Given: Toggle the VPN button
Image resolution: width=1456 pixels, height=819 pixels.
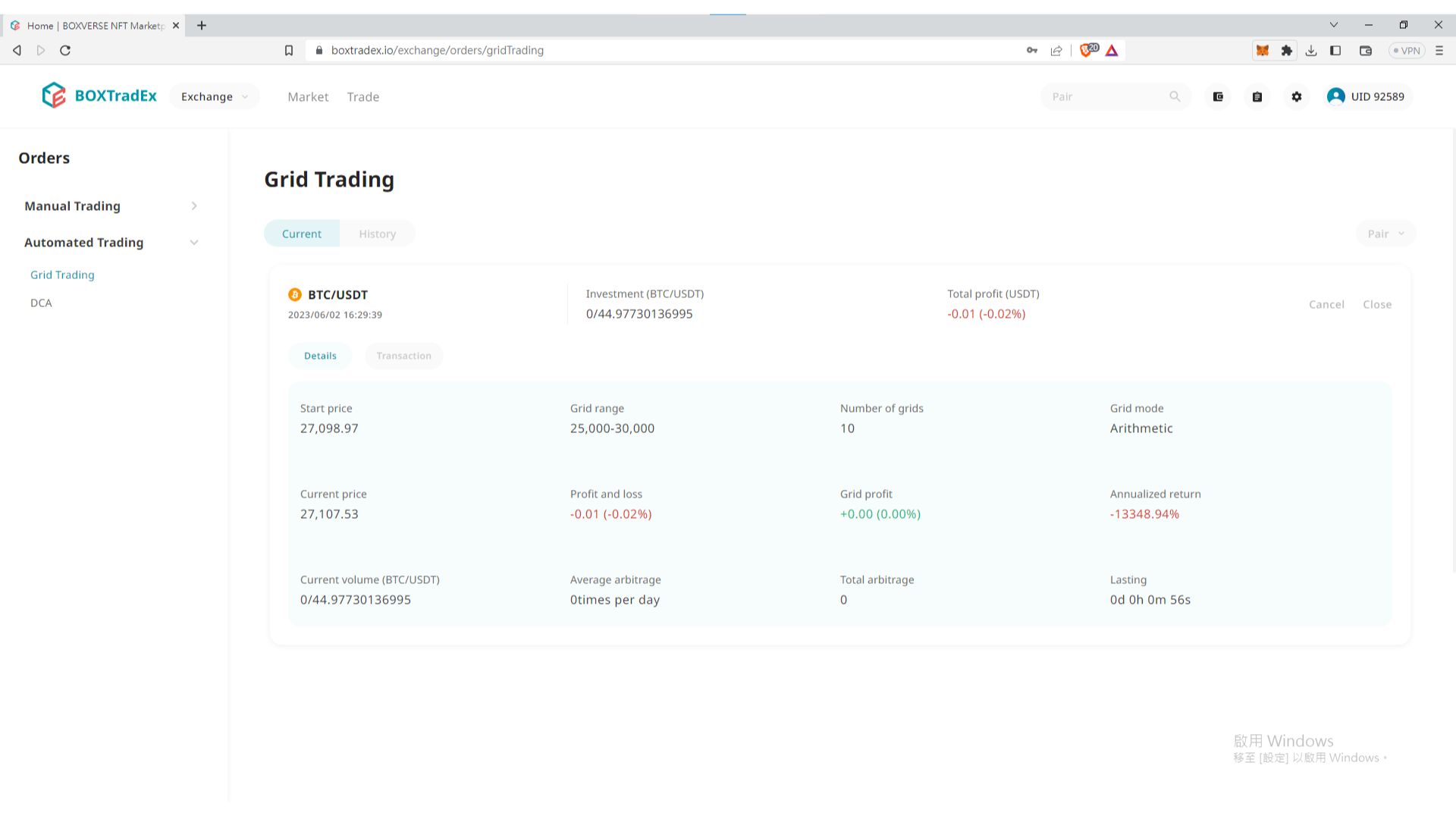Looking at the screenshot, I should pos(1407,50).
